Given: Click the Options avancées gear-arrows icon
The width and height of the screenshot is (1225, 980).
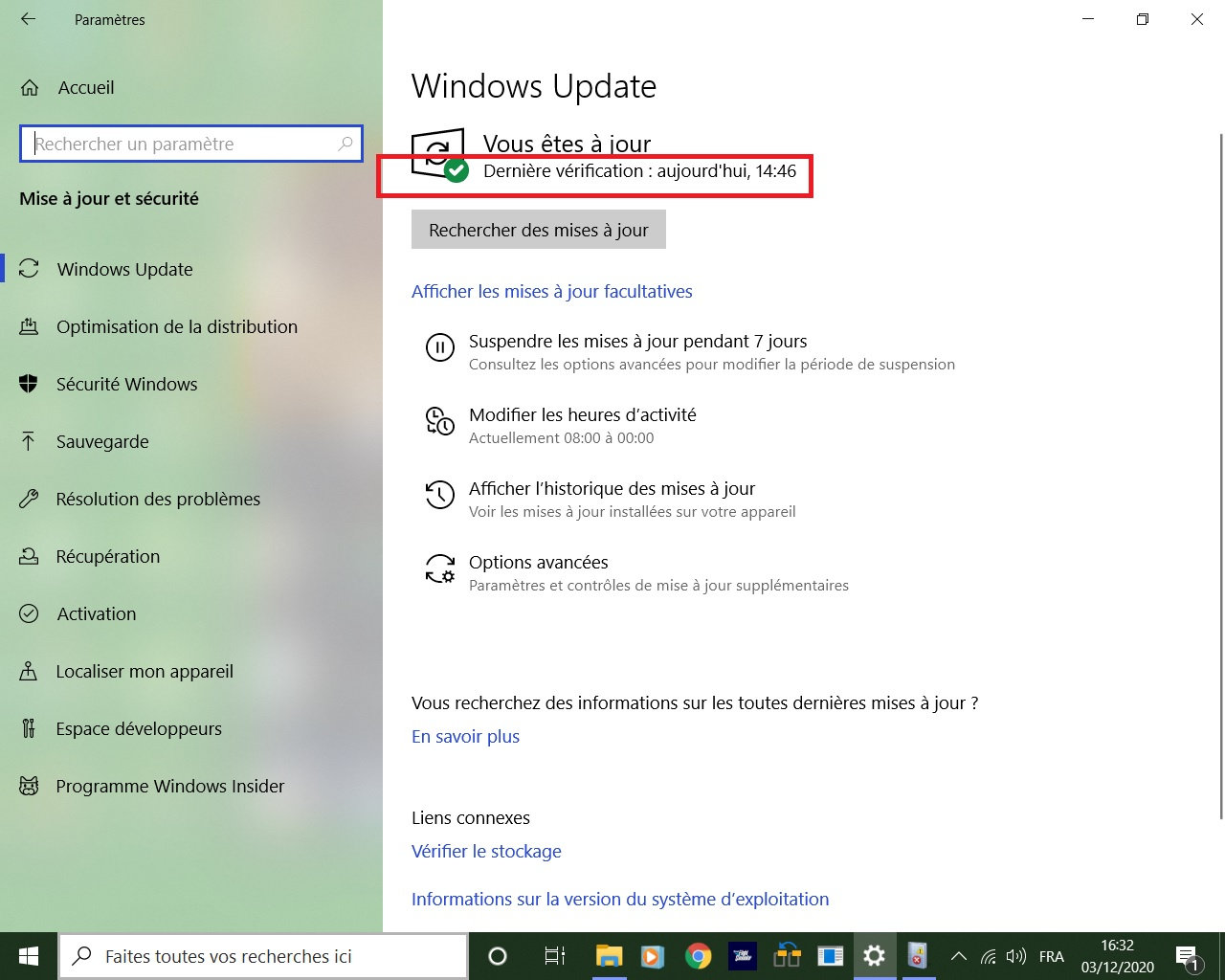Looking at the screenshot, I should tap(439, 568).
